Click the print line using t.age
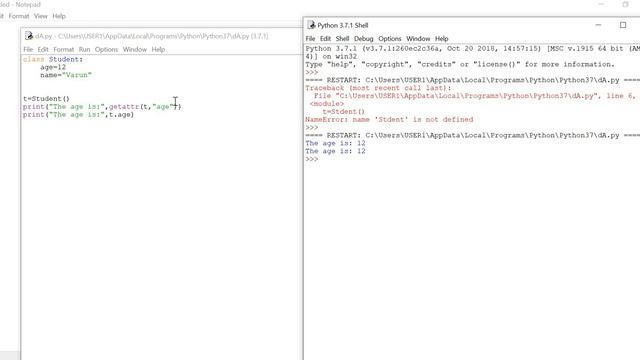The width and height of the screenshot is (640, 360). [x=78, y=115]
